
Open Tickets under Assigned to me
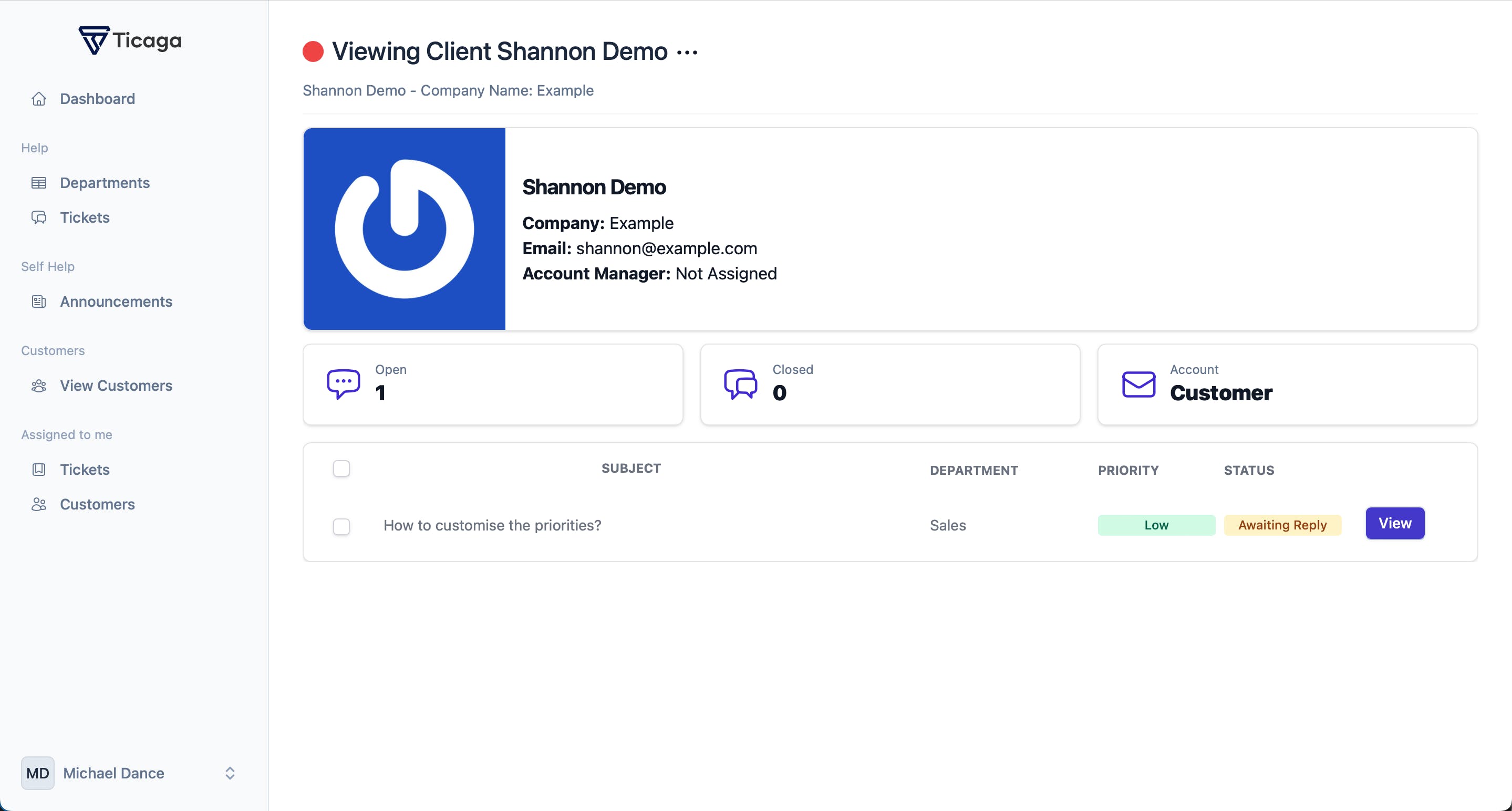(x=85, y=470)
